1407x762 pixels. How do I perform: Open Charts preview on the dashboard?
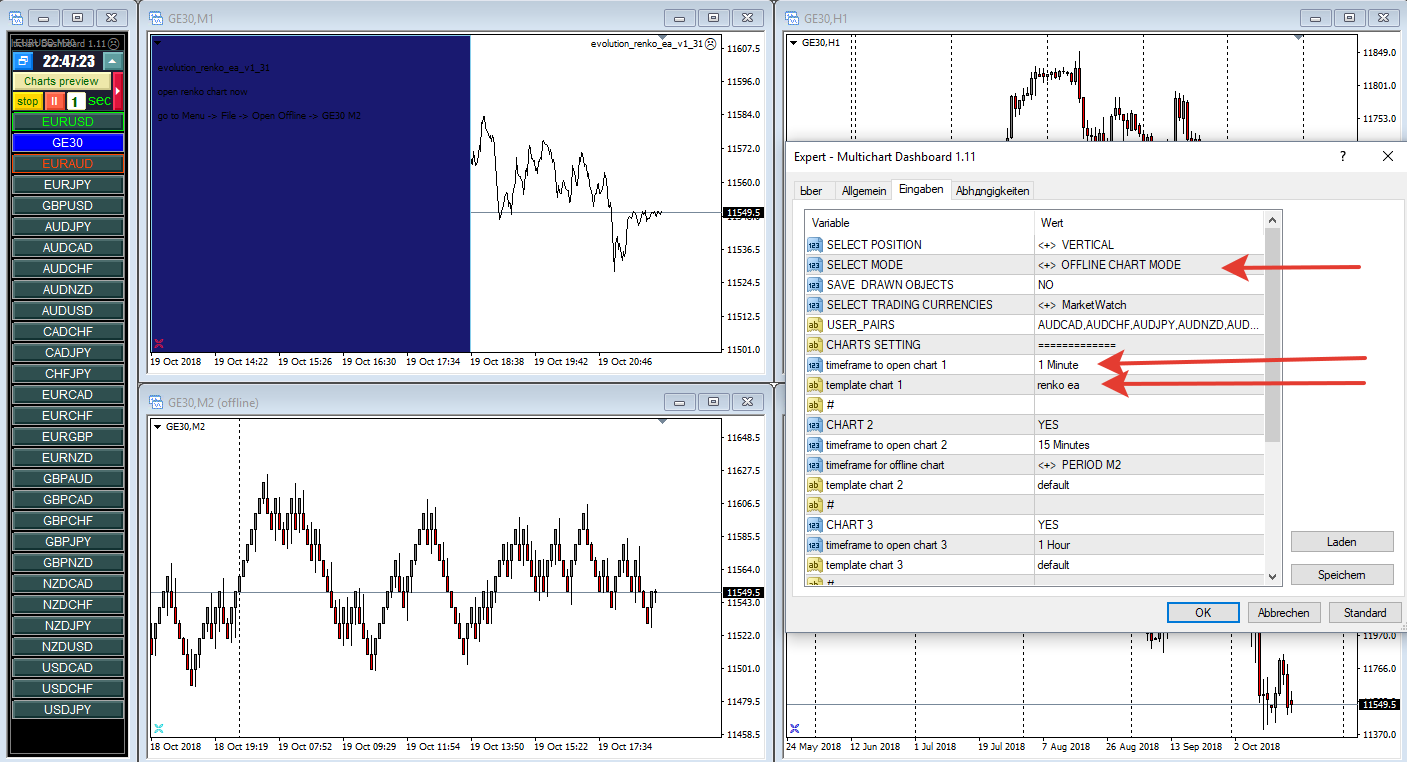[x=62, y=81]
